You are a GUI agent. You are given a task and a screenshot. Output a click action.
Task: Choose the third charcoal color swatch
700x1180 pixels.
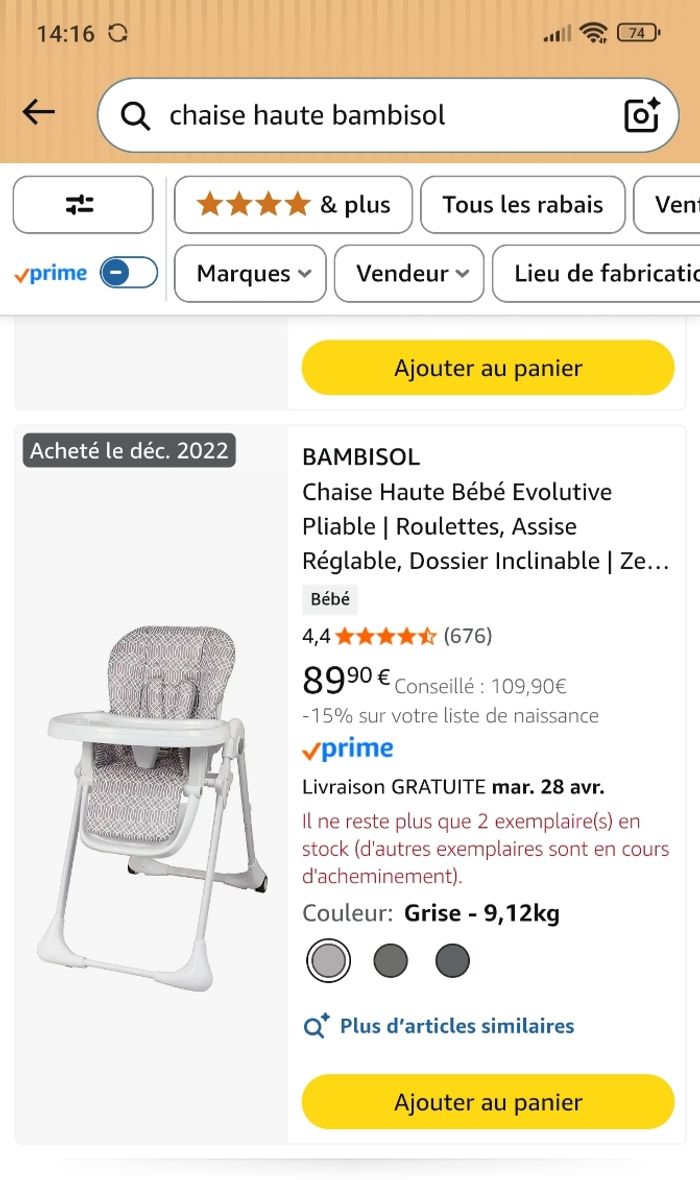[452, 961]
